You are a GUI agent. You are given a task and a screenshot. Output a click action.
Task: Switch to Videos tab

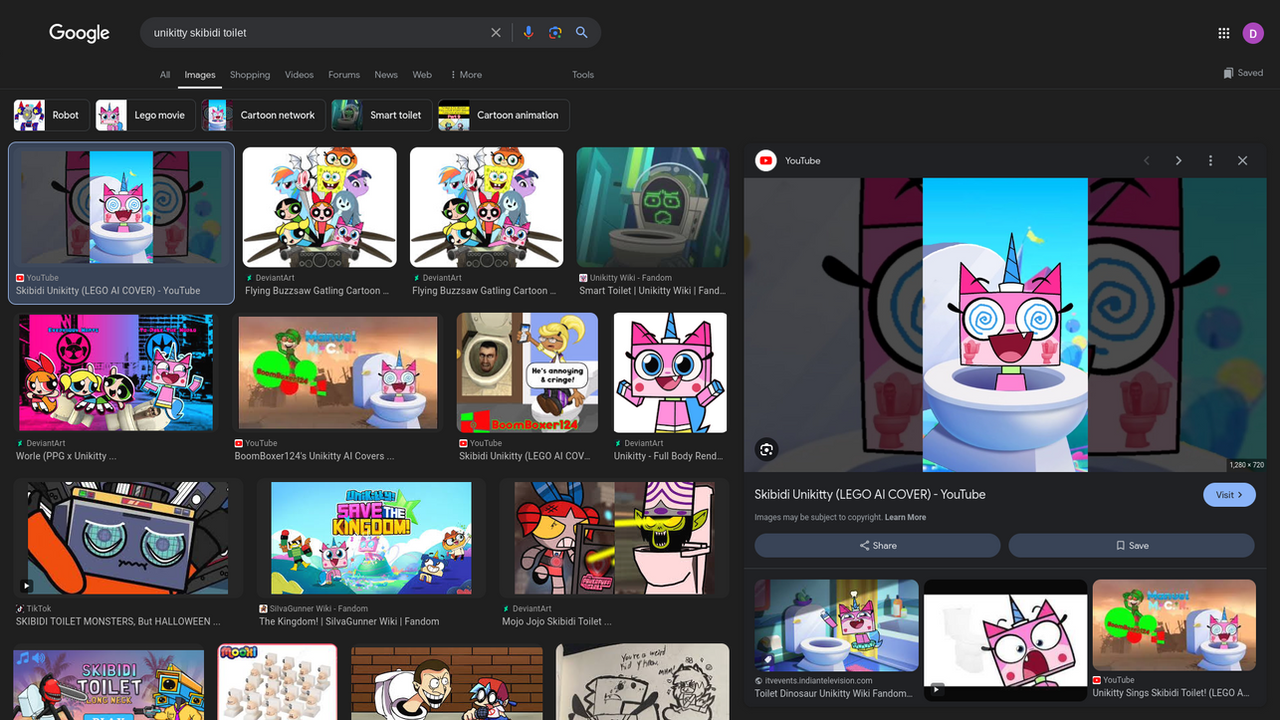(299, 75)
